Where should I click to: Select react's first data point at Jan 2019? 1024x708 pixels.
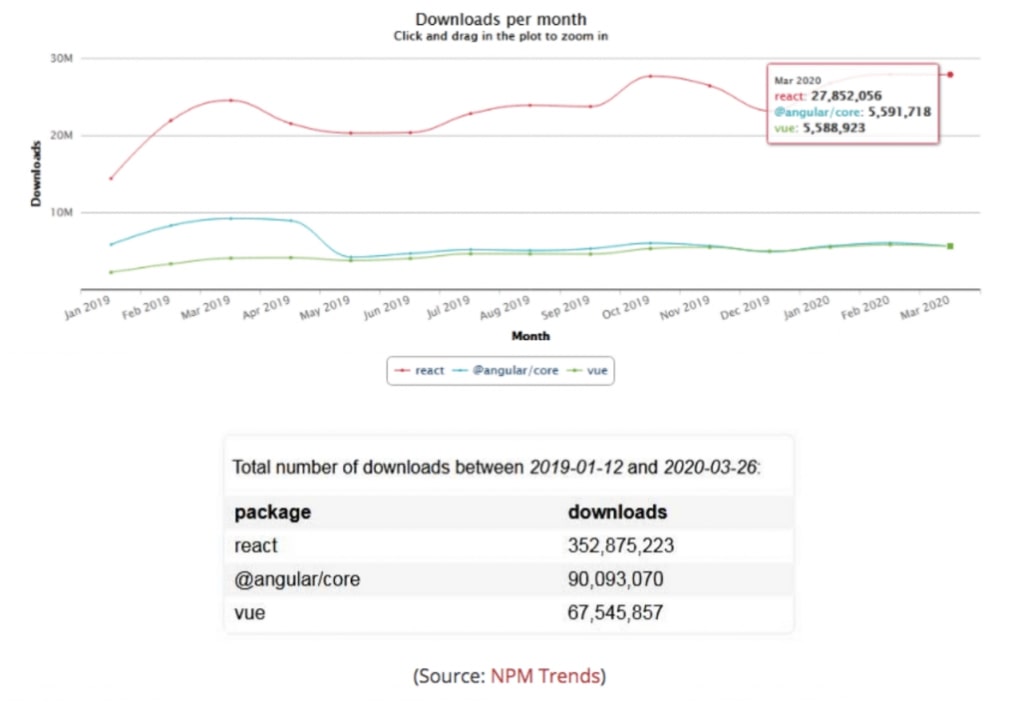[x=111, y=179]
